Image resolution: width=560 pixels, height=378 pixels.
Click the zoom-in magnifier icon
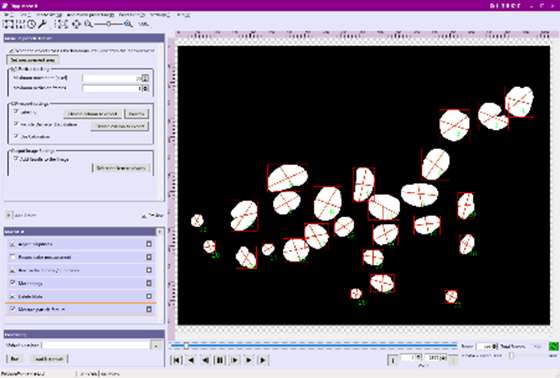point(128,24)
